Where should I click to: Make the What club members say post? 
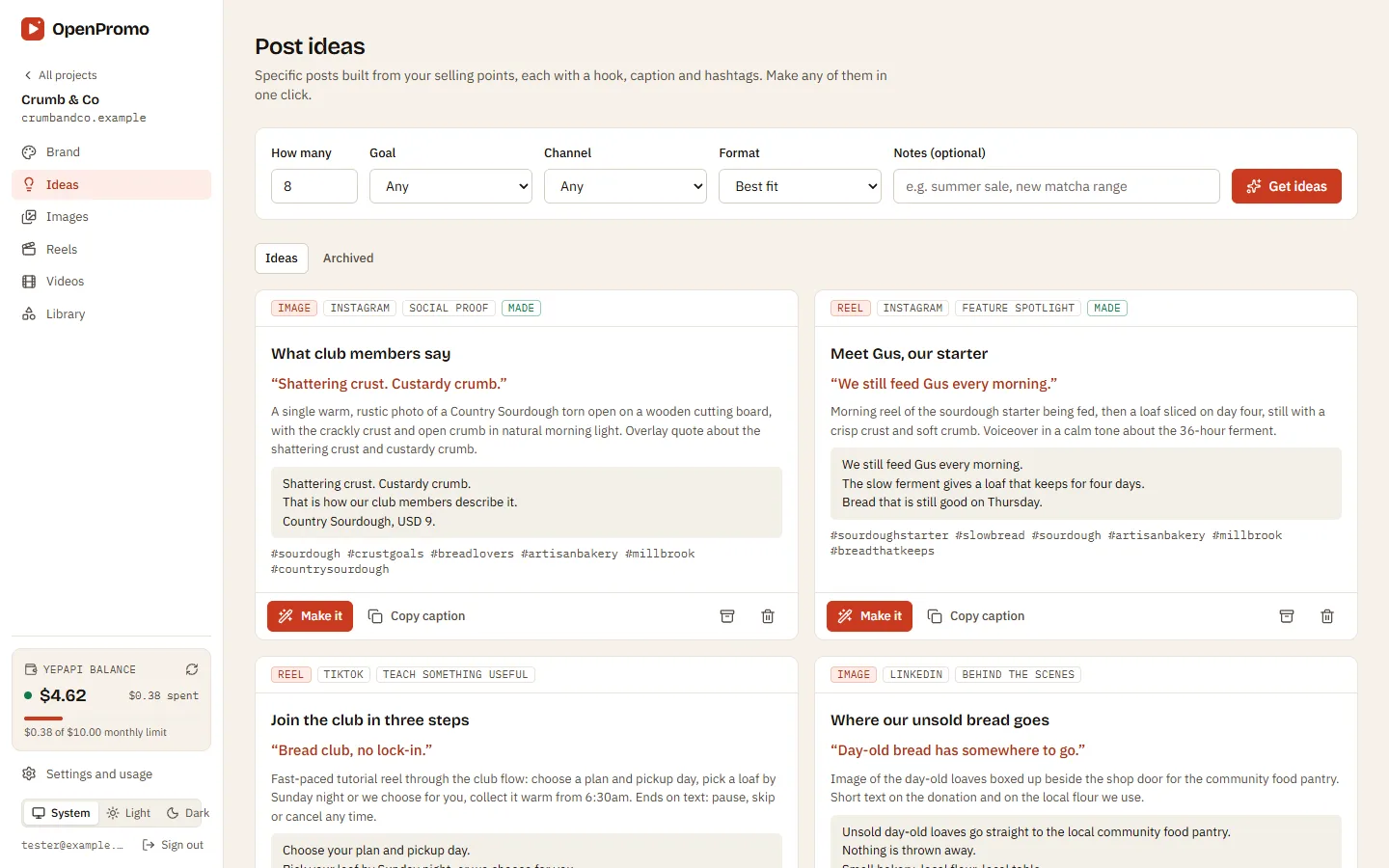(310, 616)
